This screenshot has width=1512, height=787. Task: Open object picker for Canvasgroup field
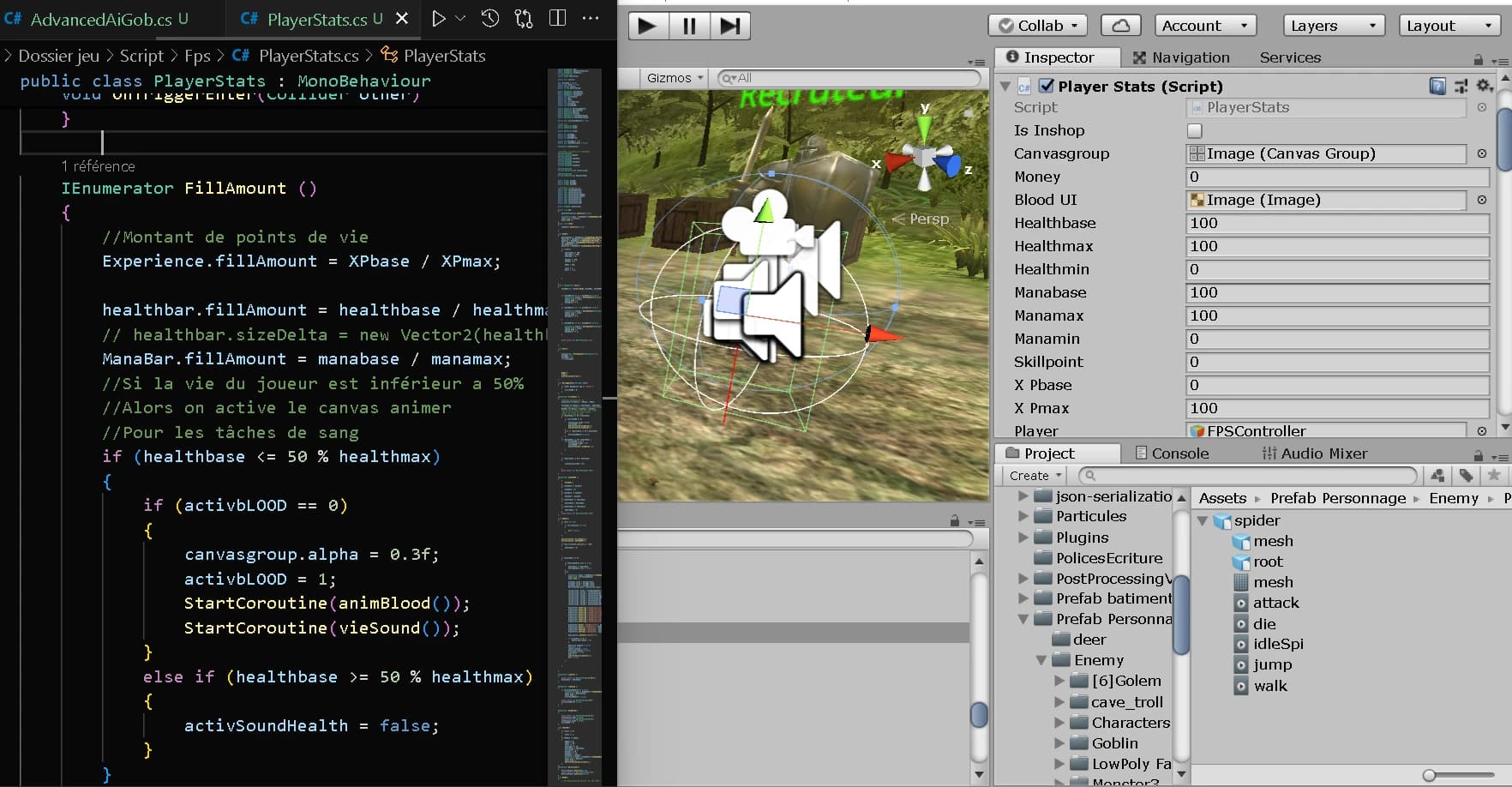[x=1482, y=153]
